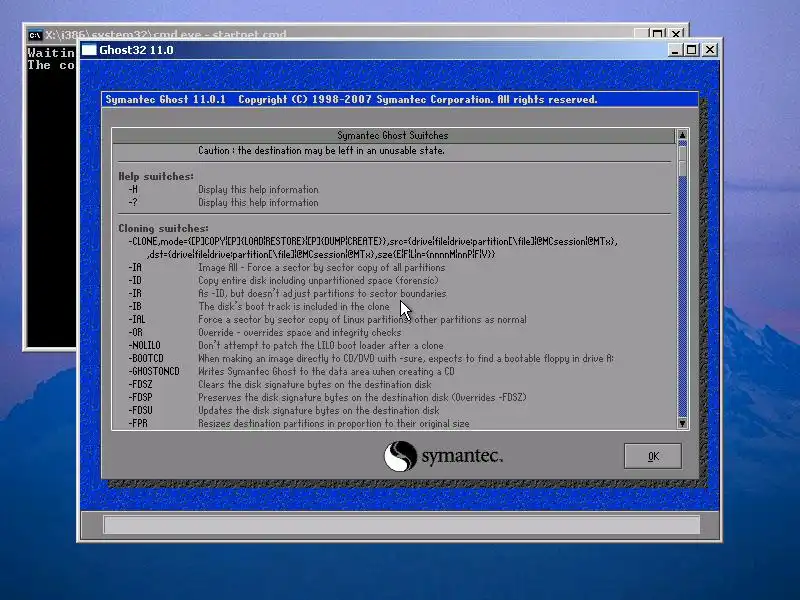Close the Ghost32 11.0 window

tap(710, 50)
